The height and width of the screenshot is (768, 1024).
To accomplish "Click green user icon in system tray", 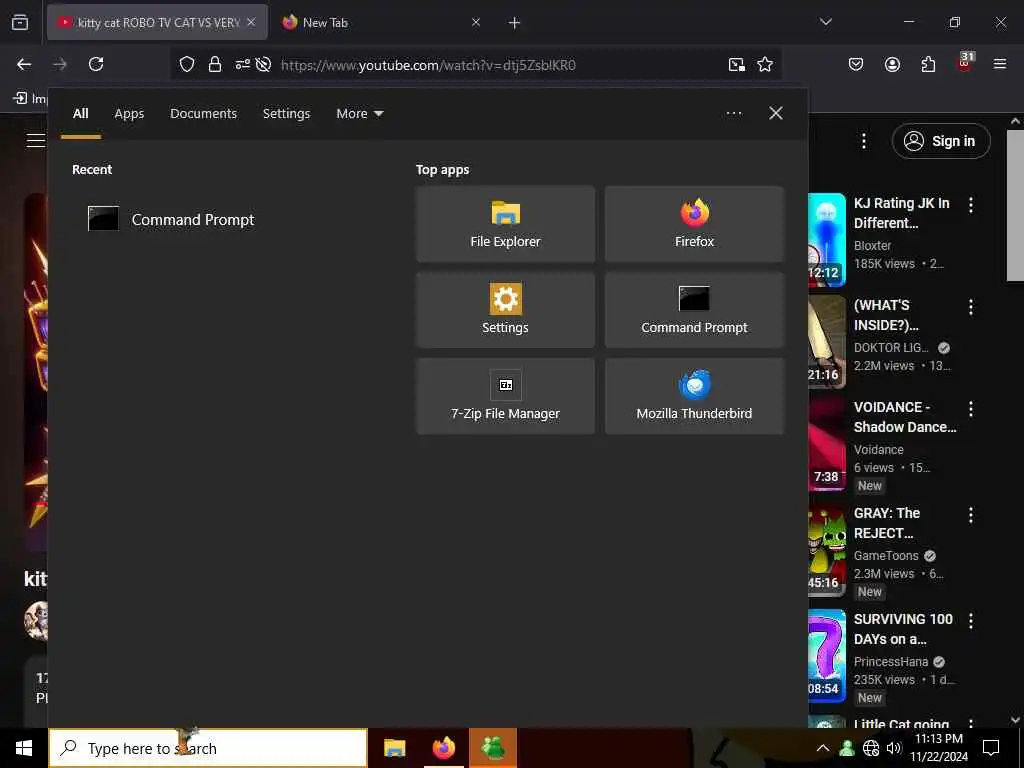I will (x=847, y=748).
